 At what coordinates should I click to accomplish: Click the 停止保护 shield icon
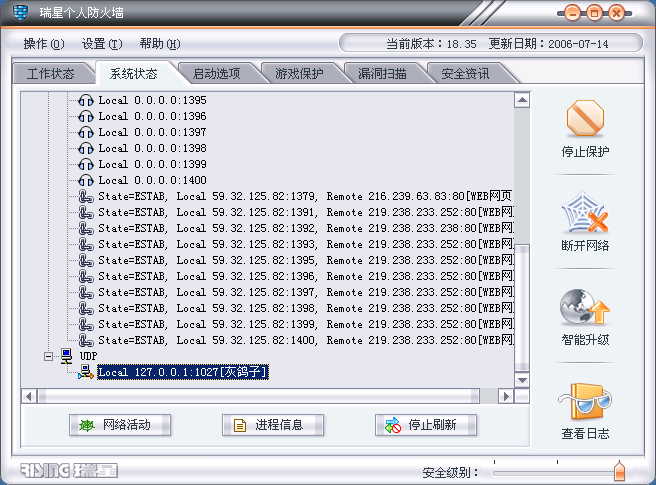585,118
